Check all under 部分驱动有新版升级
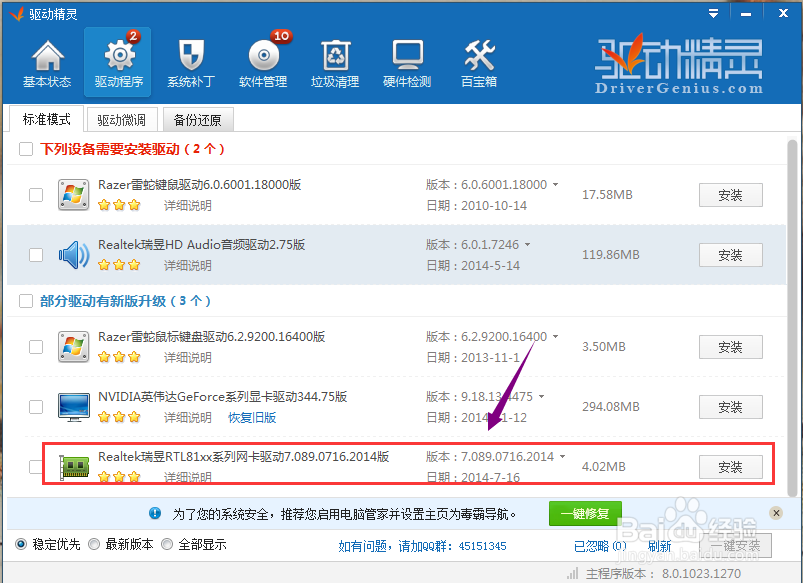 [26, 301]
